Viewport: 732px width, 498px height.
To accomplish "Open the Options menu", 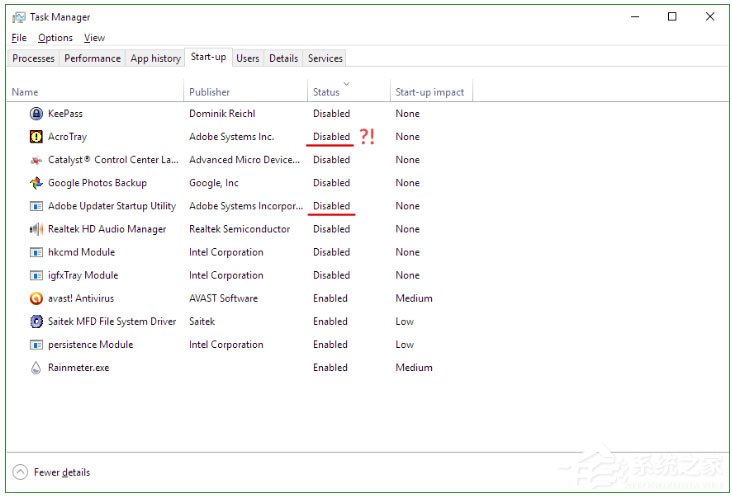I will pyautogui.click(x=55, y=38).
